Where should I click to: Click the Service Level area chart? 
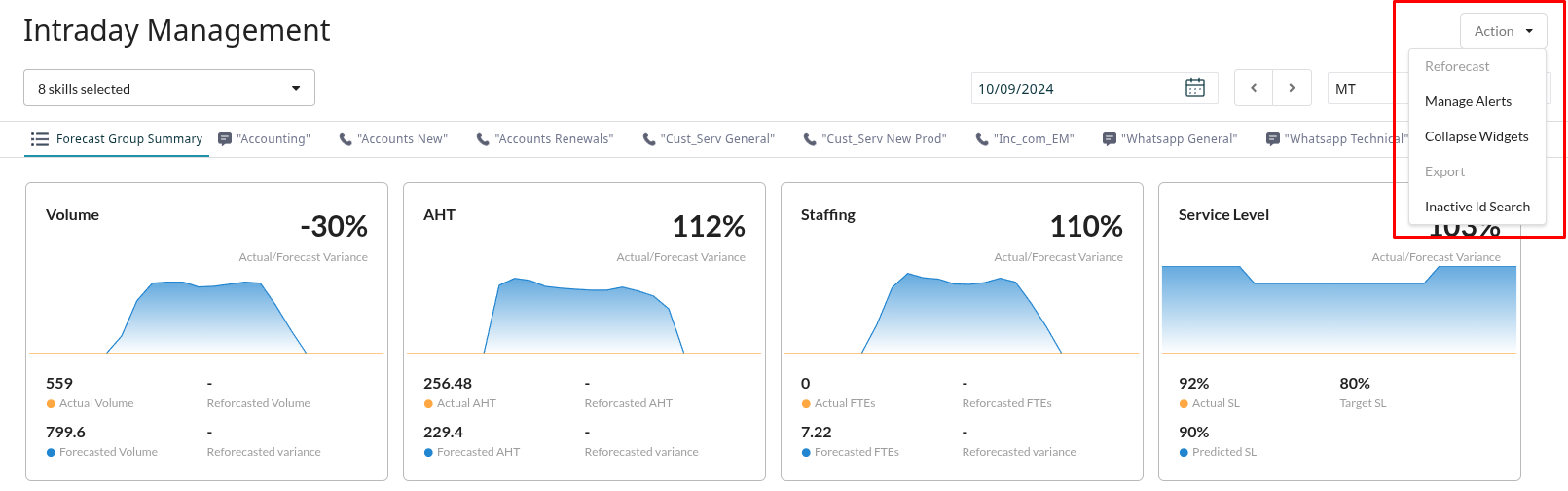click(1339, 310)
